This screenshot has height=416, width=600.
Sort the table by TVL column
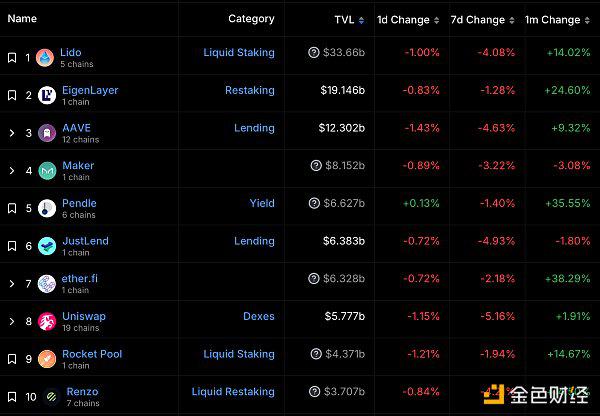pos(349,20)
